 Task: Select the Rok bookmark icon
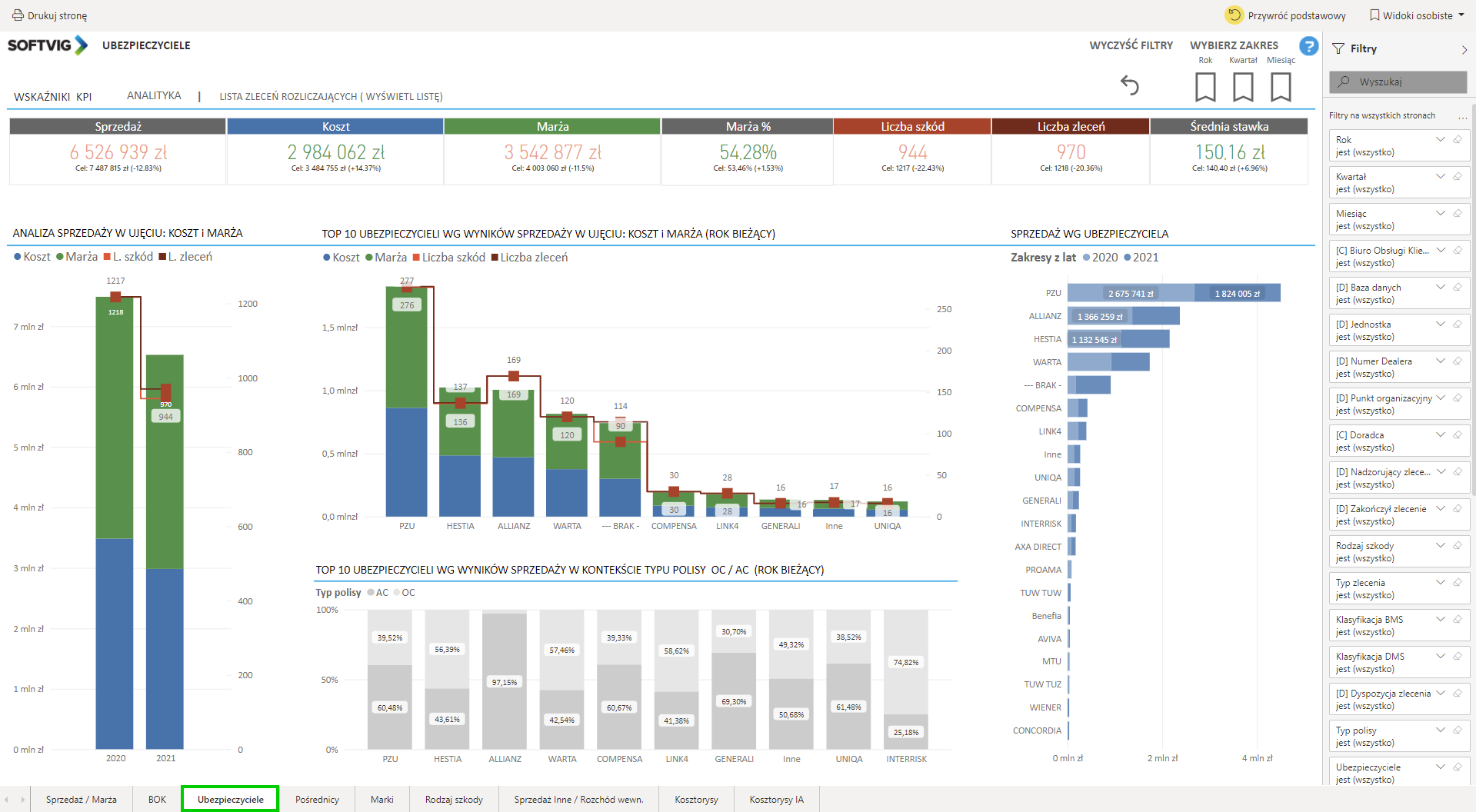[1205, 87]
